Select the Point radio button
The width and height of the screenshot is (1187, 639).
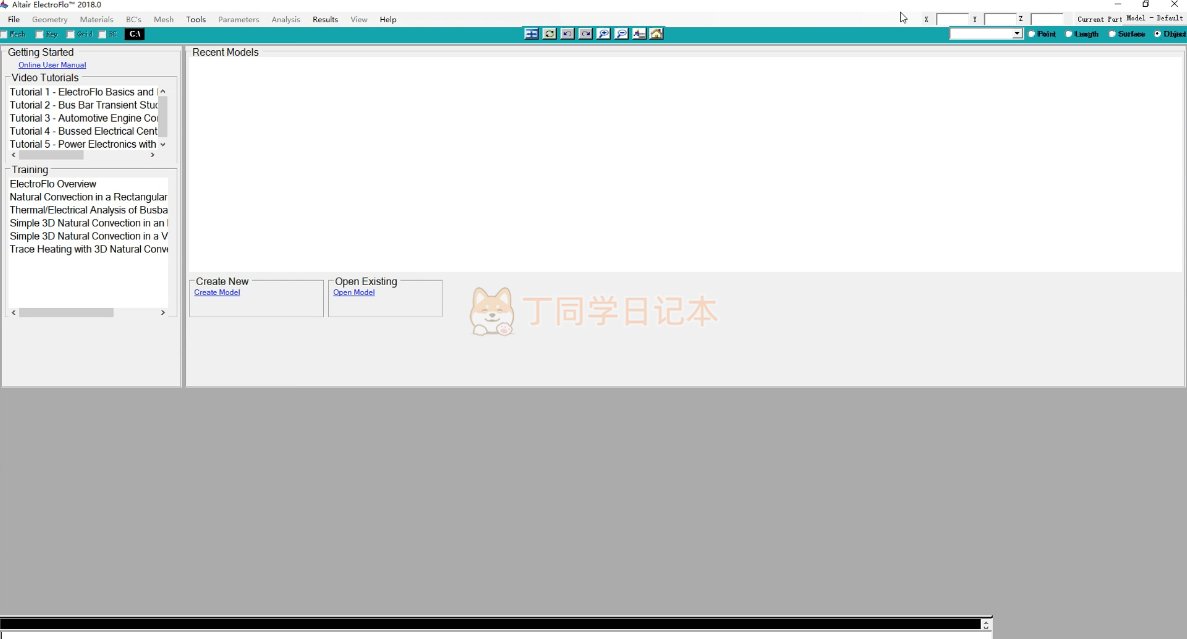tap(1033, 34)
